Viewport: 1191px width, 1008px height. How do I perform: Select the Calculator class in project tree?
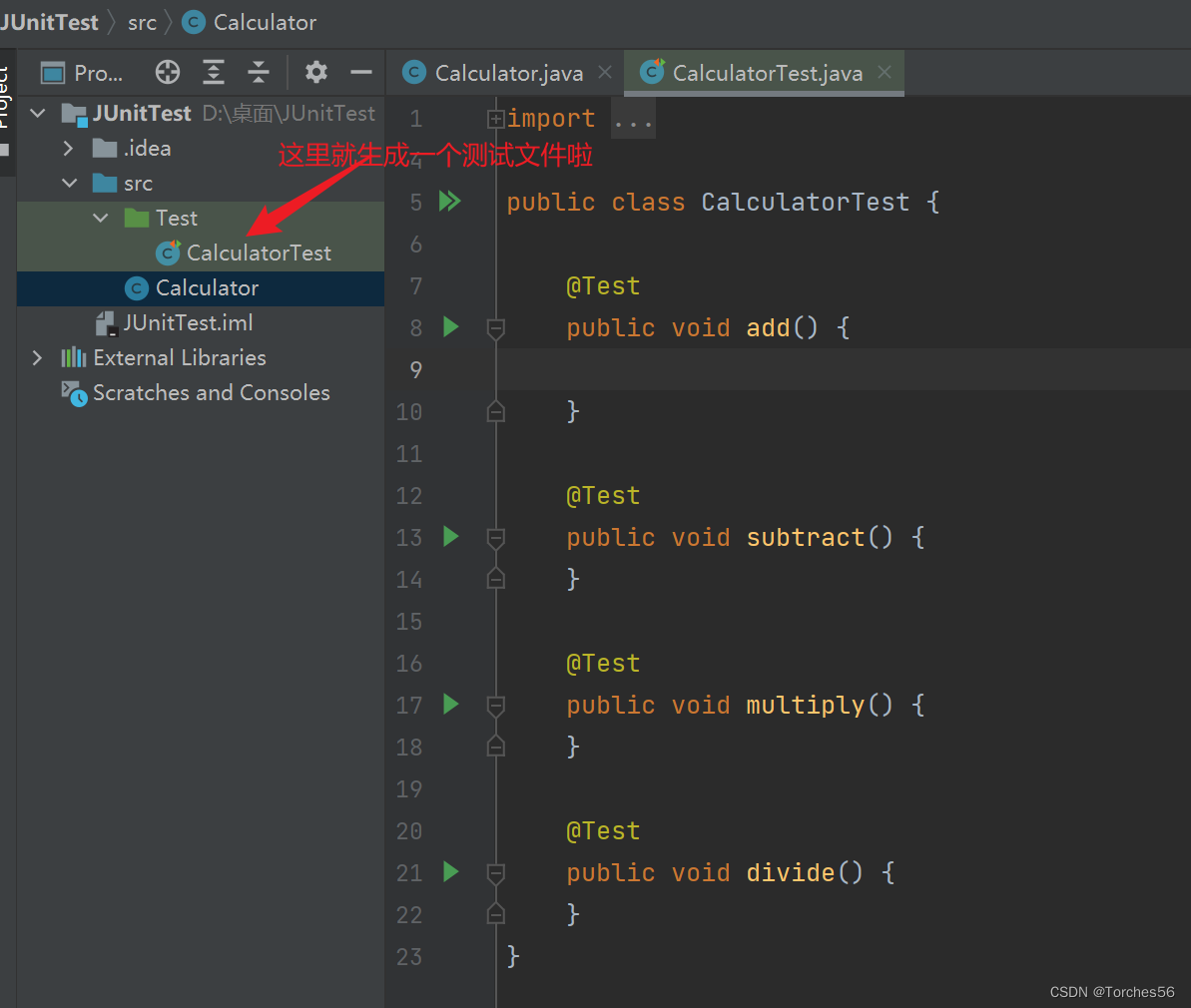[x=201, y=287]
